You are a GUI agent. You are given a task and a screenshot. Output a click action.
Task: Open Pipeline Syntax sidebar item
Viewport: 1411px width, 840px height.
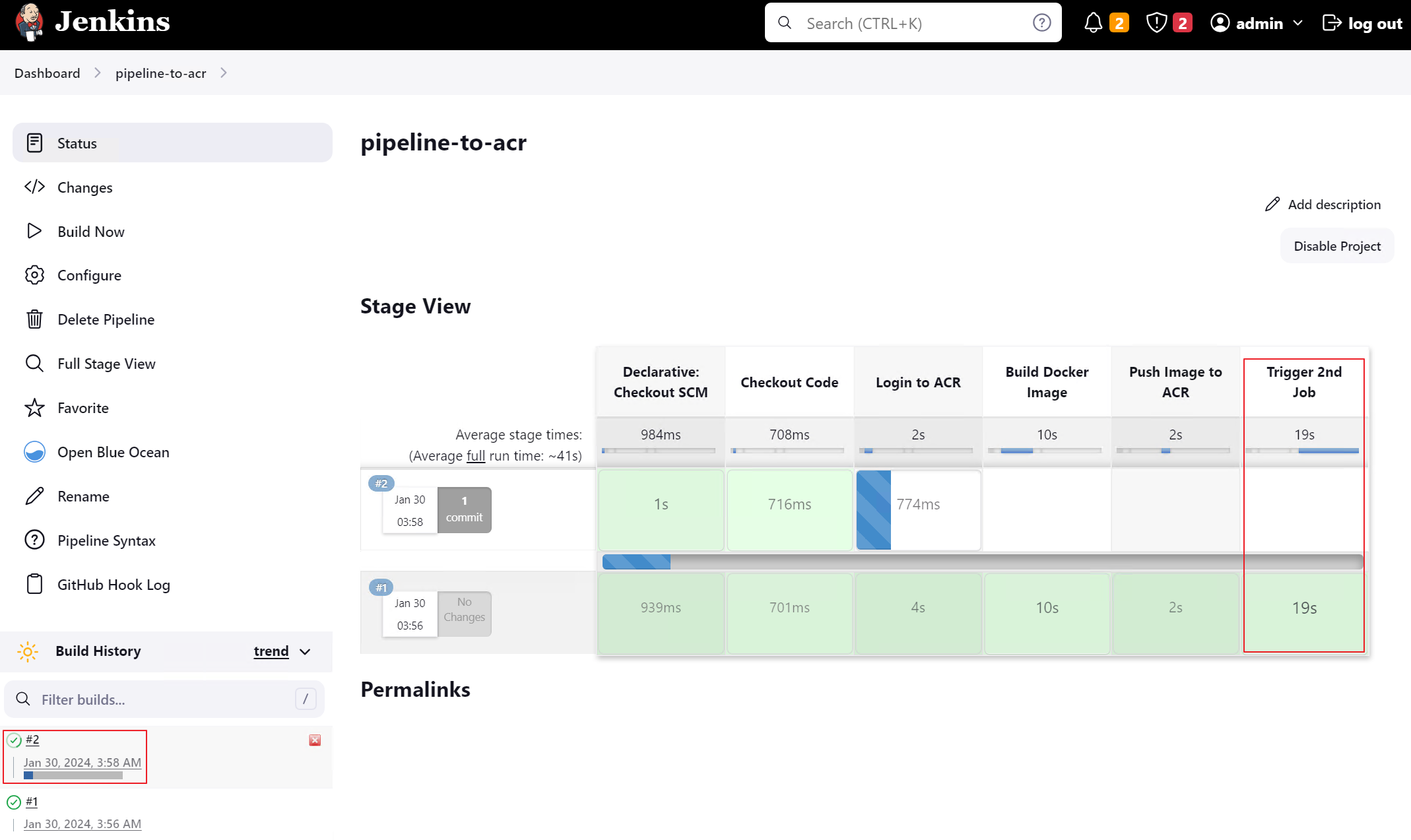click(106, 540)
